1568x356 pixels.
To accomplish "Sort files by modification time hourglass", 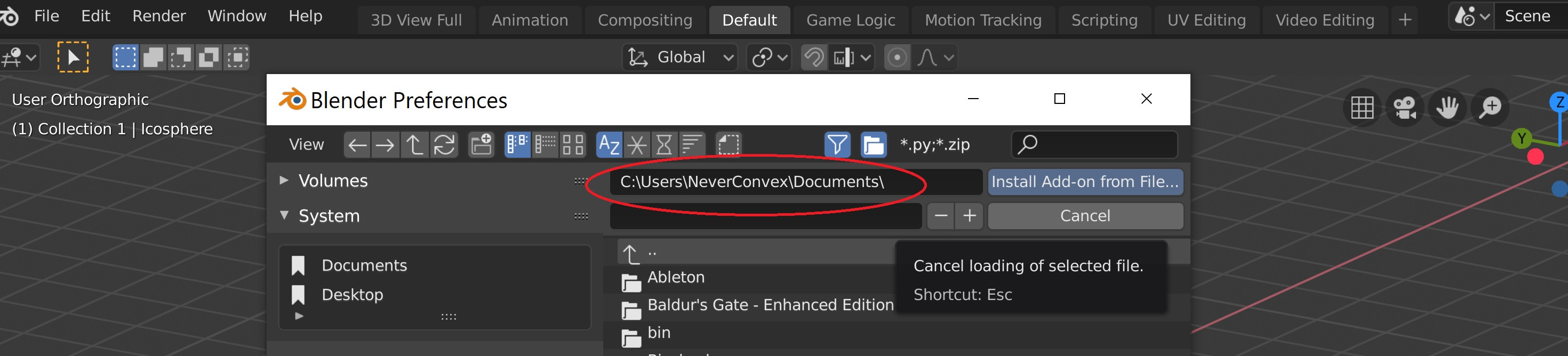I will click(x=665, y=145).
